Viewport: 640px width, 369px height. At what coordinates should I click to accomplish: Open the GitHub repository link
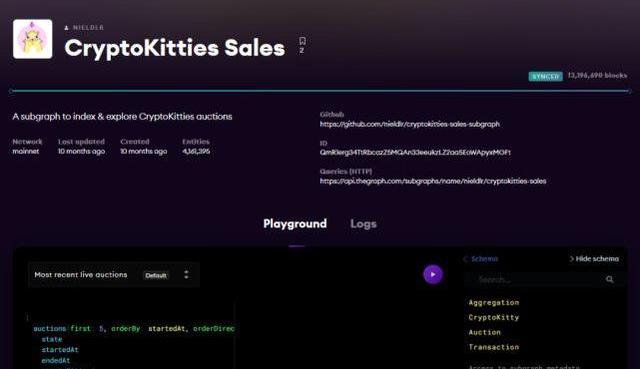click(409, 124)
